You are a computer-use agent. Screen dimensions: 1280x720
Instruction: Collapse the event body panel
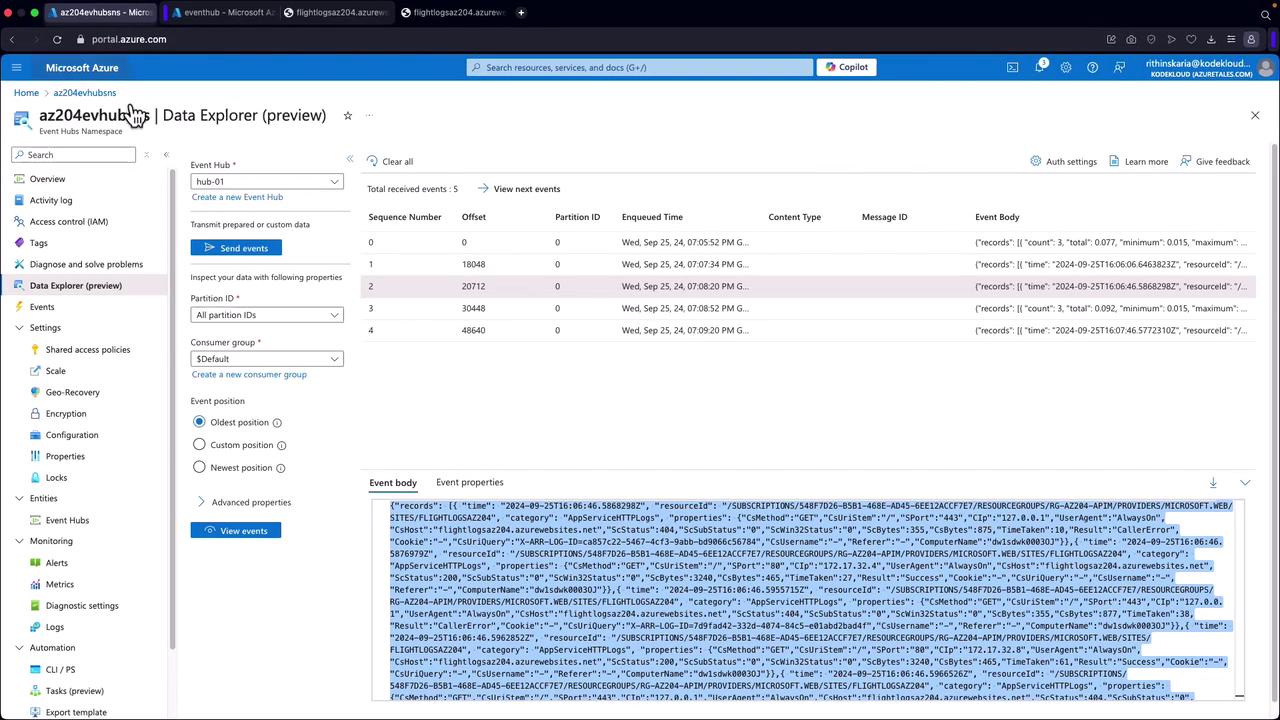point(1245,483)
